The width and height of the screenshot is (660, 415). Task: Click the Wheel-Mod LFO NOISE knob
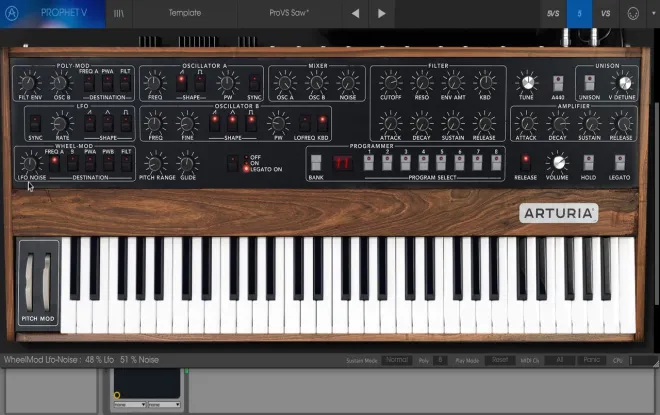coord(30,164)
